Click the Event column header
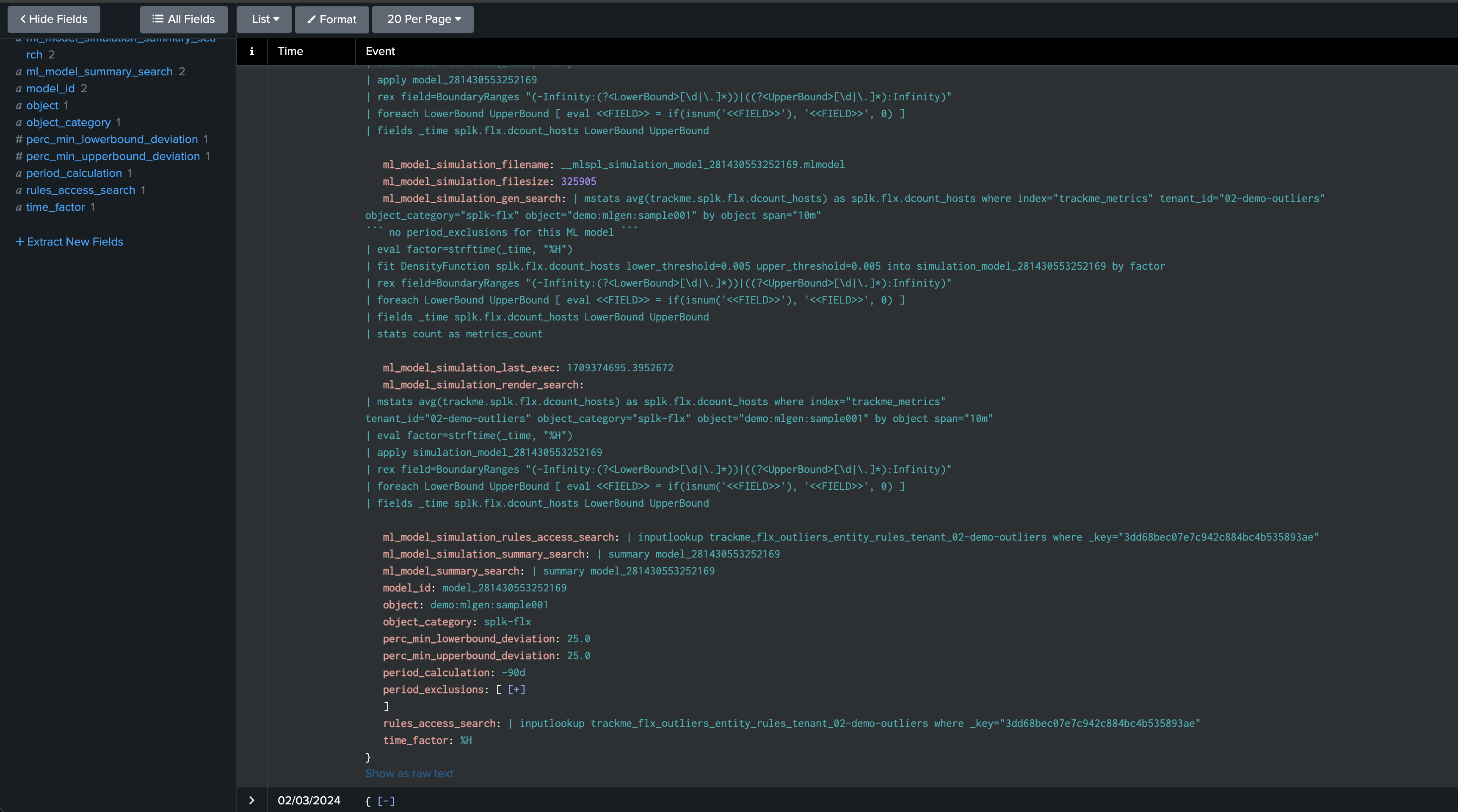The height and width of the screenshot is (812, 1458). coord(380,52)
